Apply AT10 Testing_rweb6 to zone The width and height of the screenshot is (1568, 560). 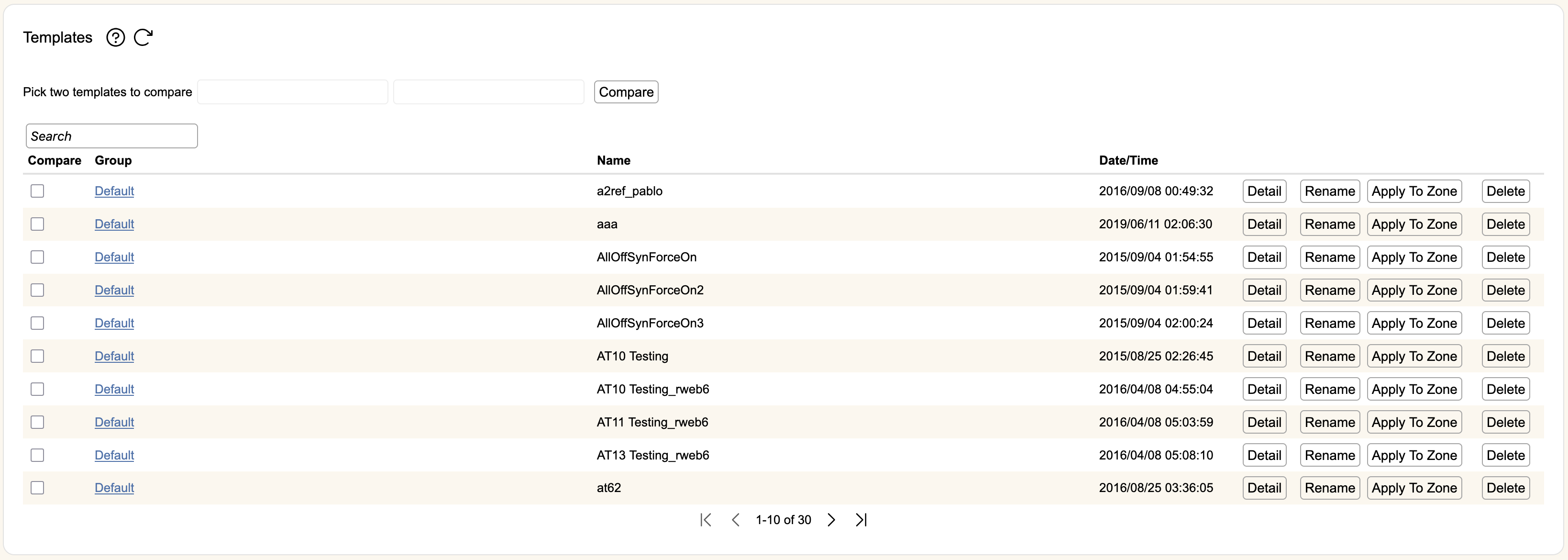click(1414, 389)
